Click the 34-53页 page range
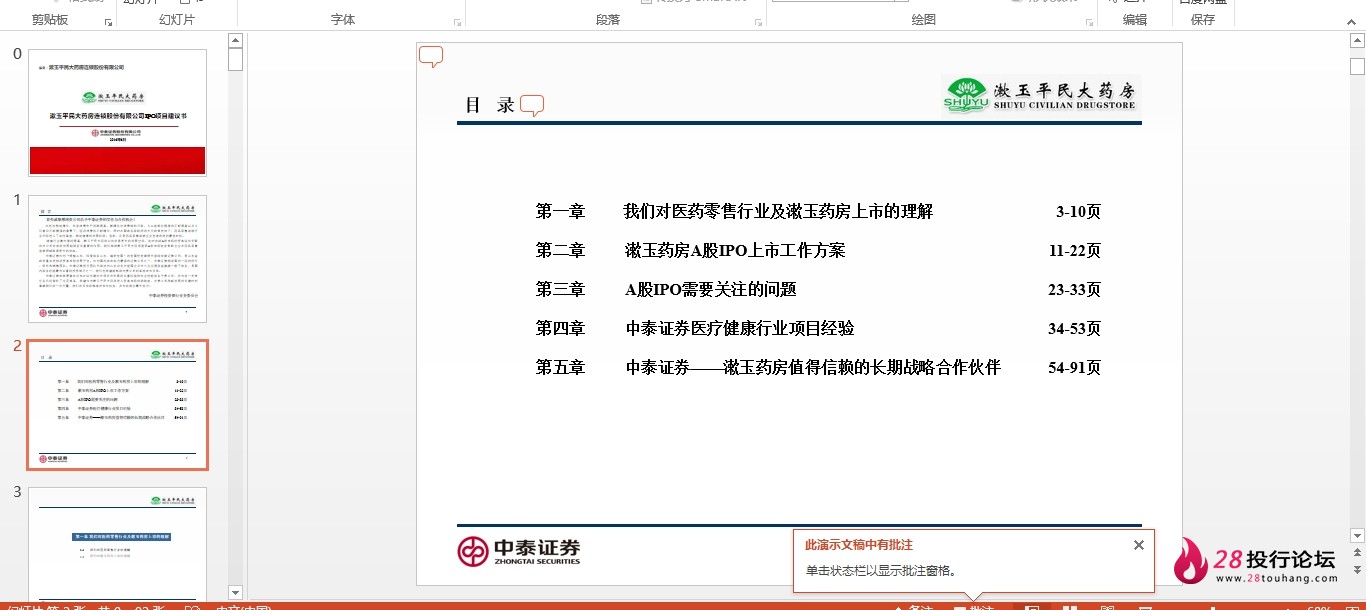This screenshot has width=1366, height=610. (x=1075, y=329)
